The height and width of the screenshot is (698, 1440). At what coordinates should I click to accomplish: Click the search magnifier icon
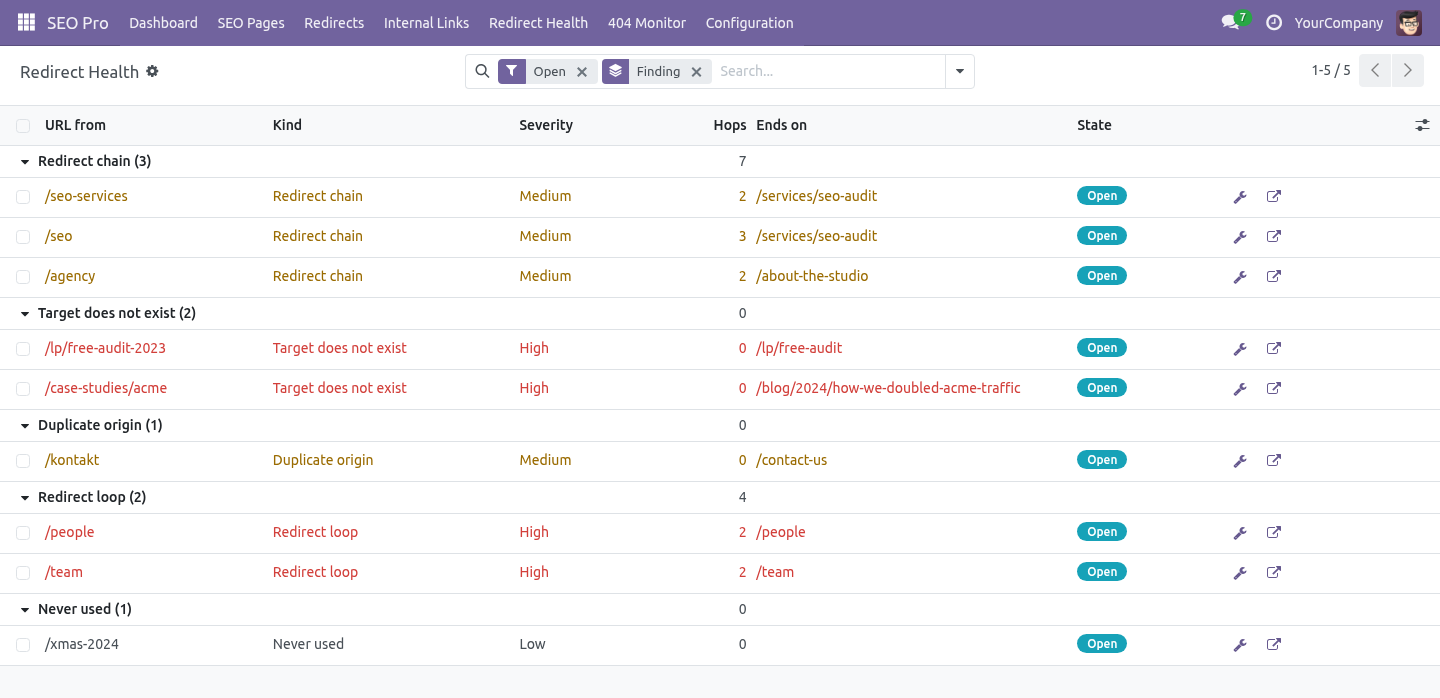click(482, 71)
